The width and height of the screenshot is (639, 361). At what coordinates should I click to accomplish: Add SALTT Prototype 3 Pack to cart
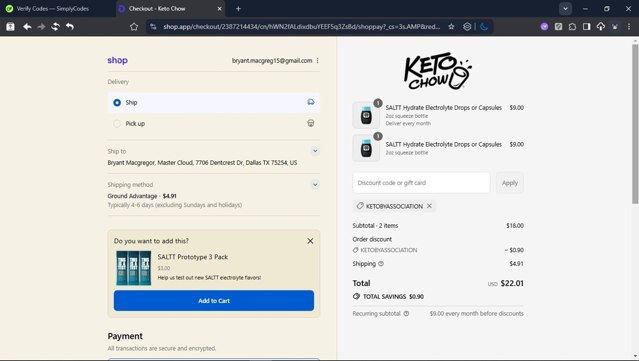click(x=214, y=301)
